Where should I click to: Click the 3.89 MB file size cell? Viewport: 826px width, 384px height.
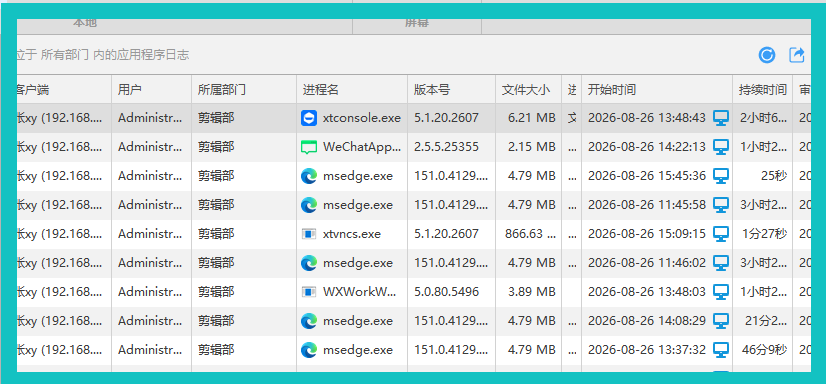coord(532,292)
